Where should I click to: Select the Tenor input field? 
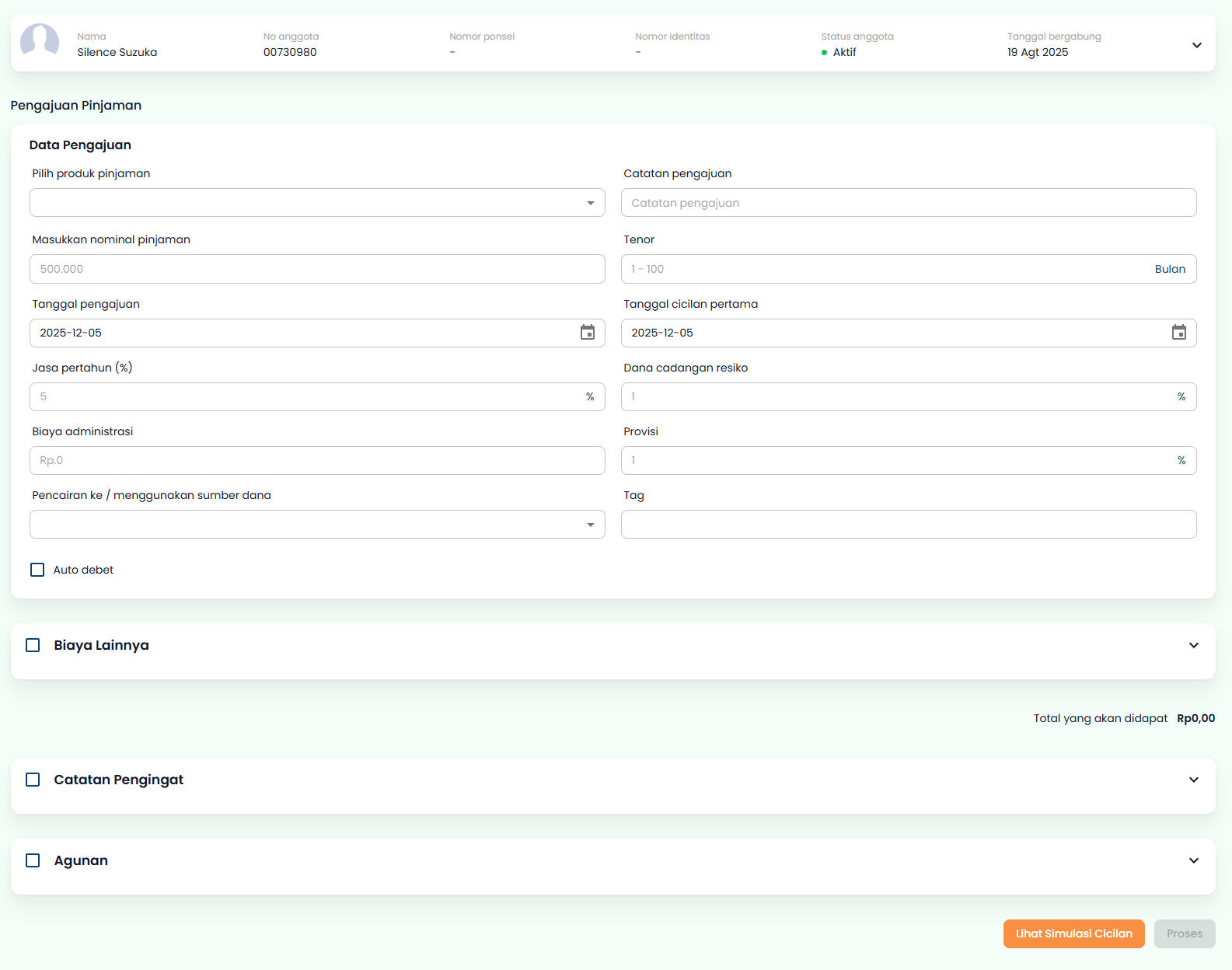click(x=886, y=269)
